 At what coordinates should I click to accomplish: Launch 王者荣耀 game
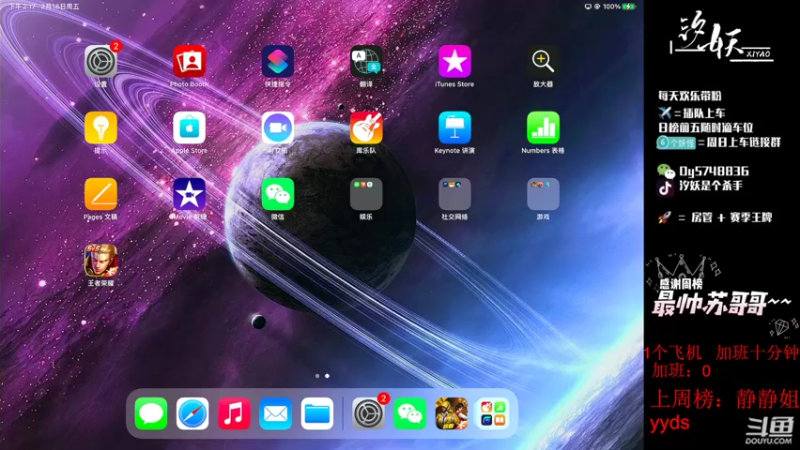[x=101, y=261]
